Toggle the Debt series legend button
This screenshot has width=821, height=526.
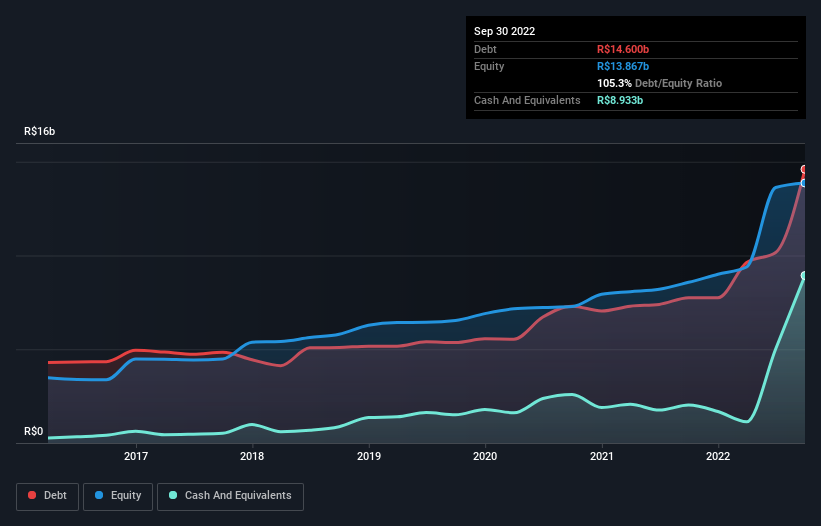click(48, 496)
